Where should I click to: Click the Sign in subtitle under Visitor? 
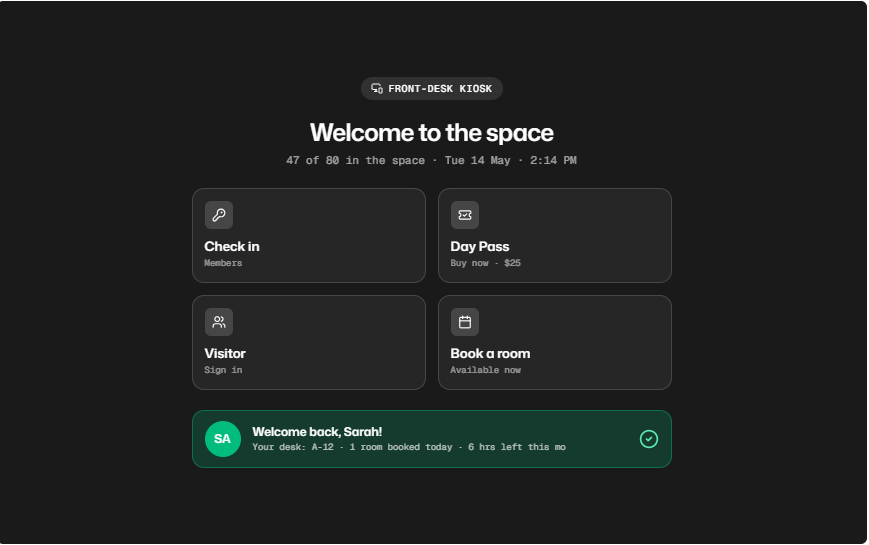pos(223,370)
